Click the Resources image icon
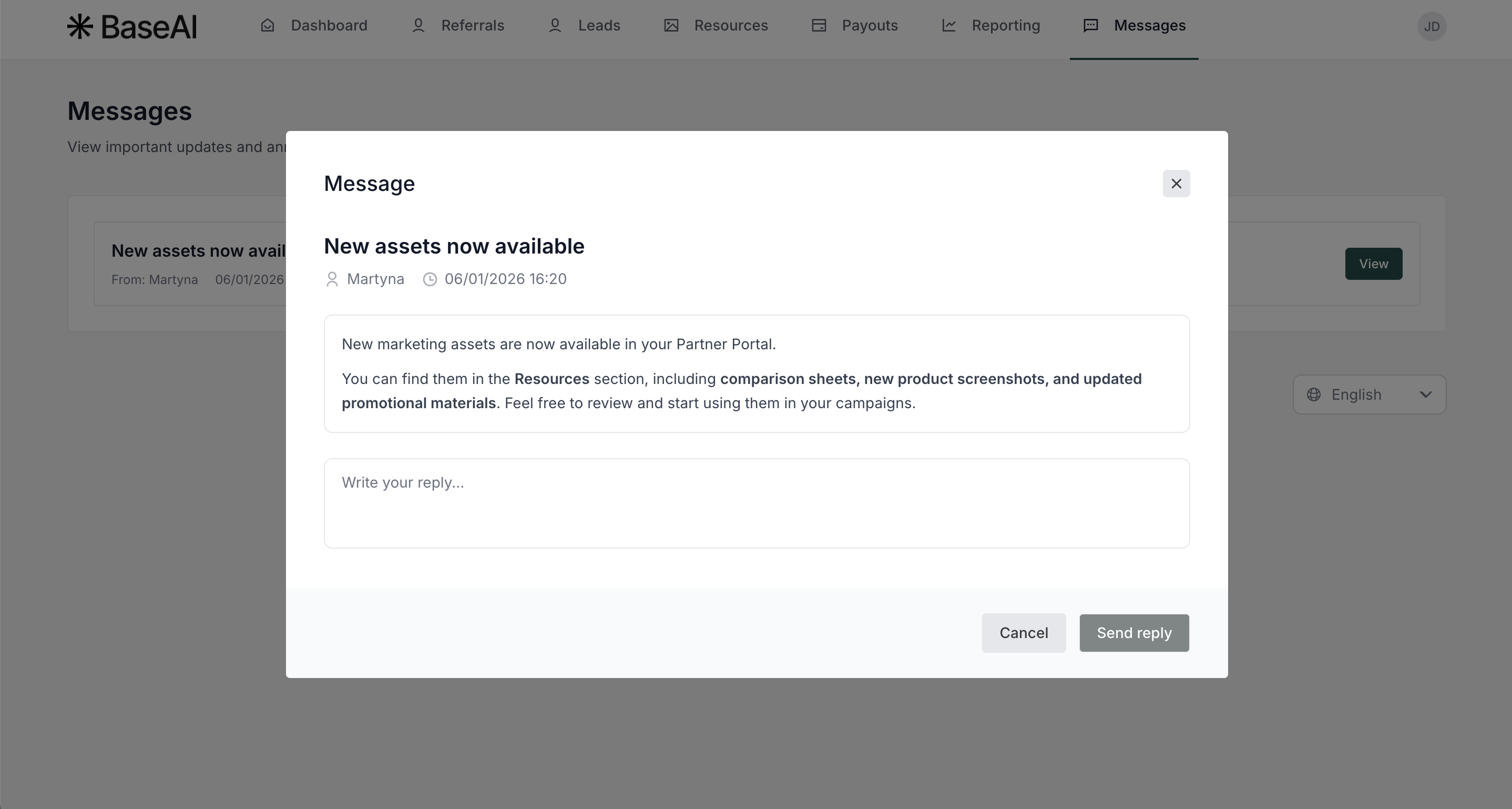Viewport: 1512px width, 809px height. pyautogui.click(x=671, y=26)
